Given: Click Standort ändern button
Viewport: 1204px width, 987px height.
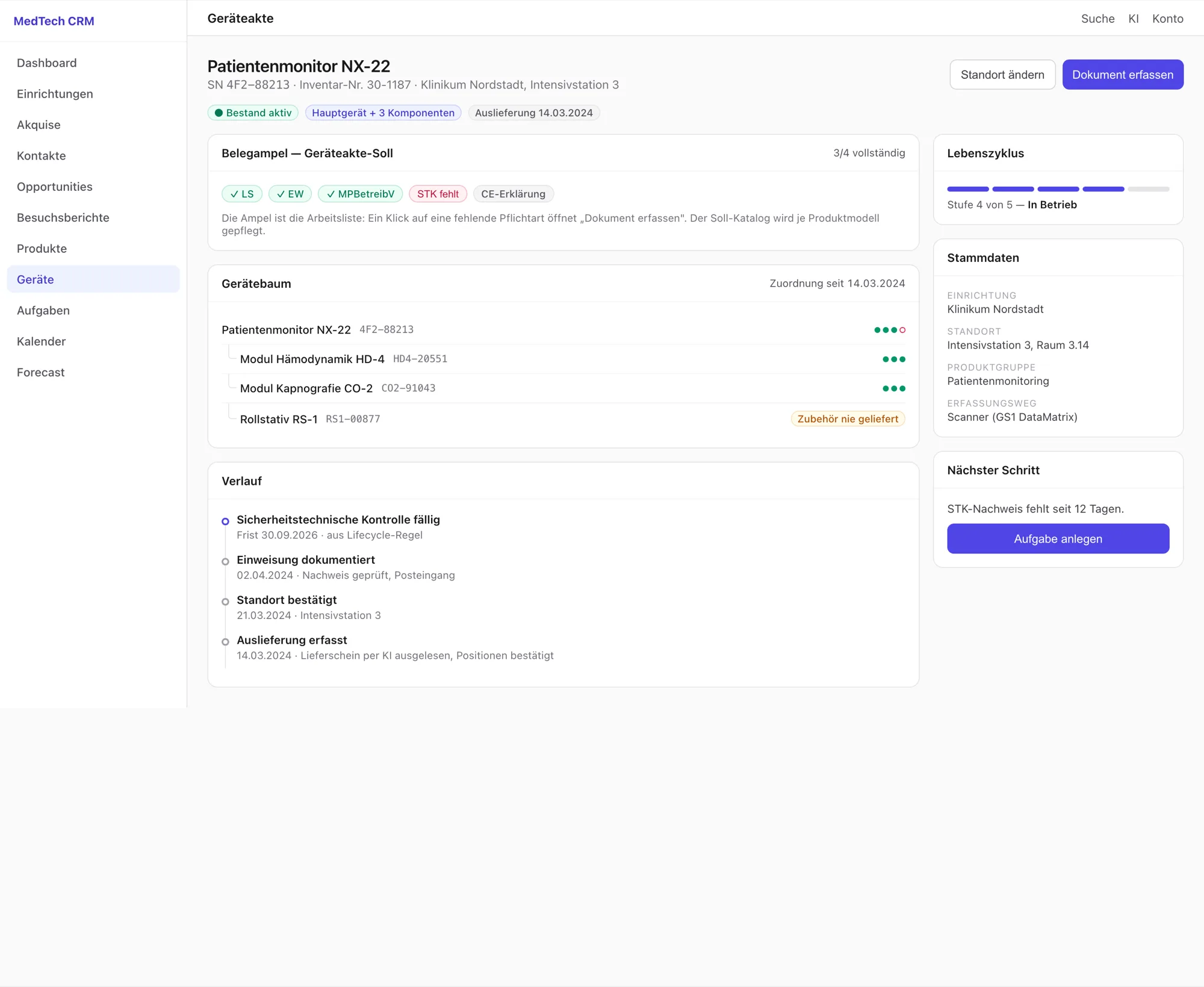Looking at the screenshot, I should (1002, 75).
